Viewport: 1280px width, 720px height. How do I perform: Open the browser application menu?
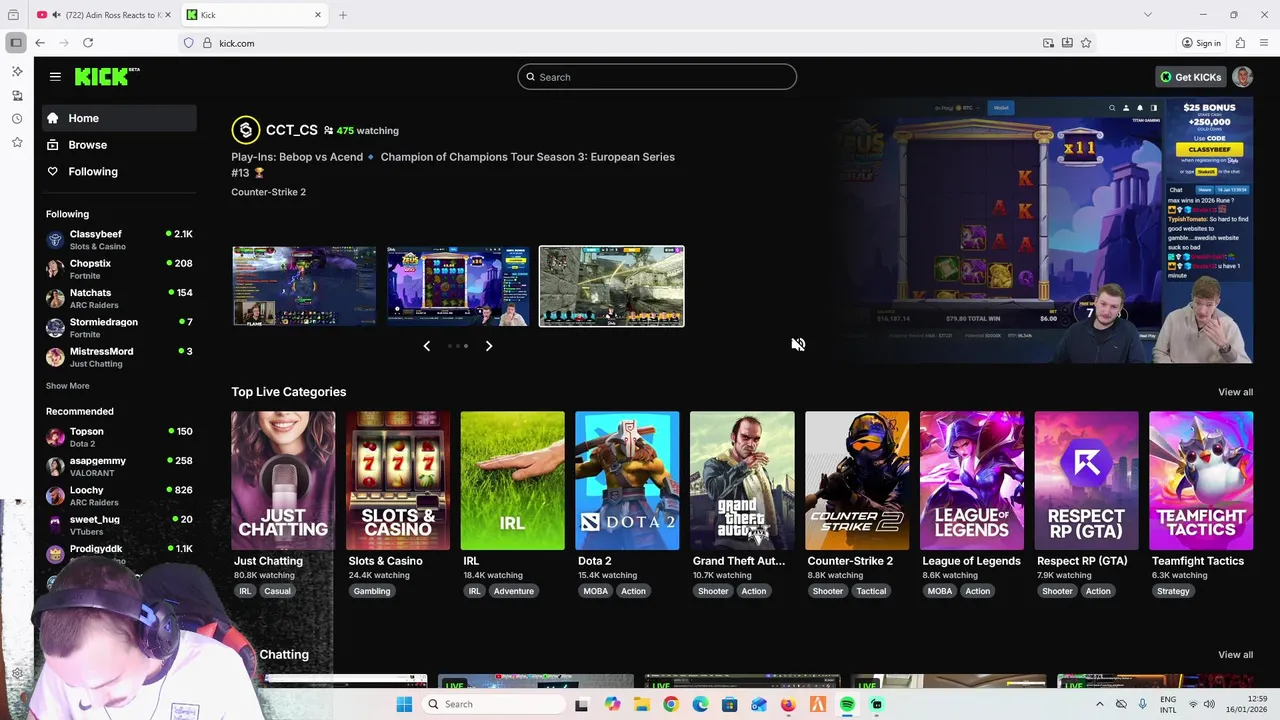(x=1264, y=43)
